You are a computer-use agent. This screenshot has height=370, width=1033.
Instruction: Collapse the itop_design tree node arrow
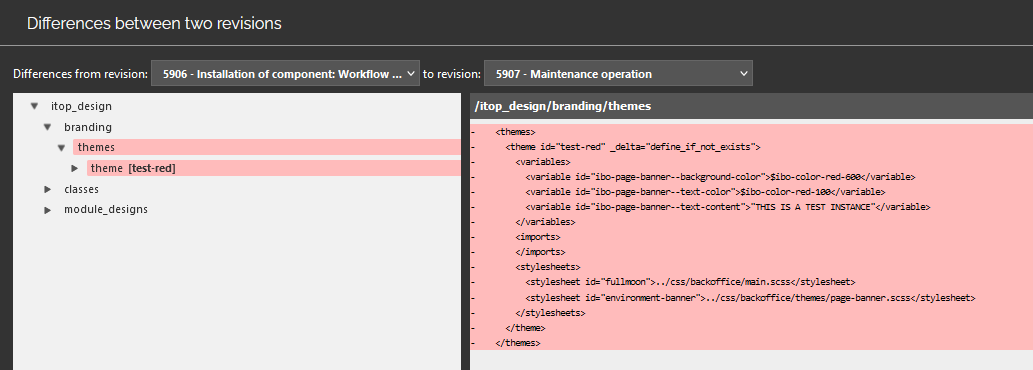click(x=34, y=106)
